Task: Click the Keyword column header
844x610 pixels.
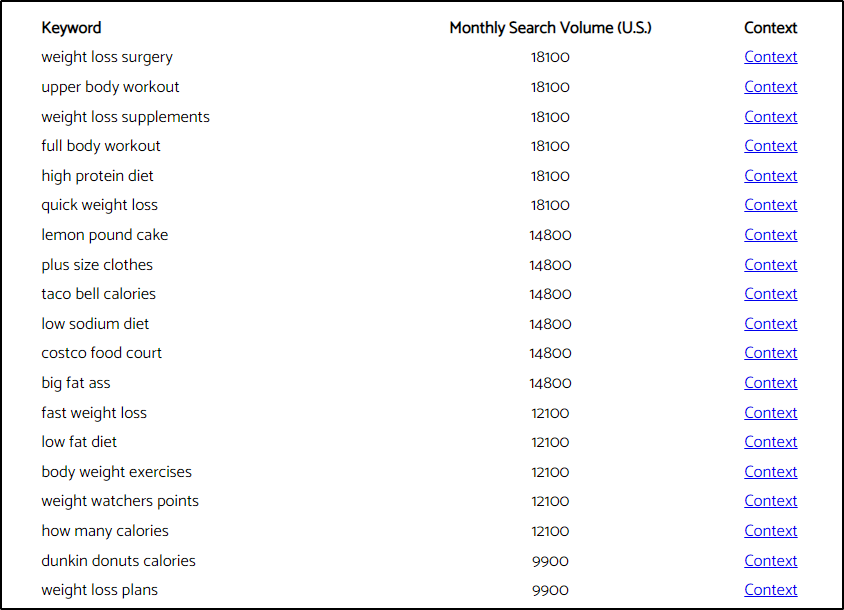Action: [x=71, y=28]
